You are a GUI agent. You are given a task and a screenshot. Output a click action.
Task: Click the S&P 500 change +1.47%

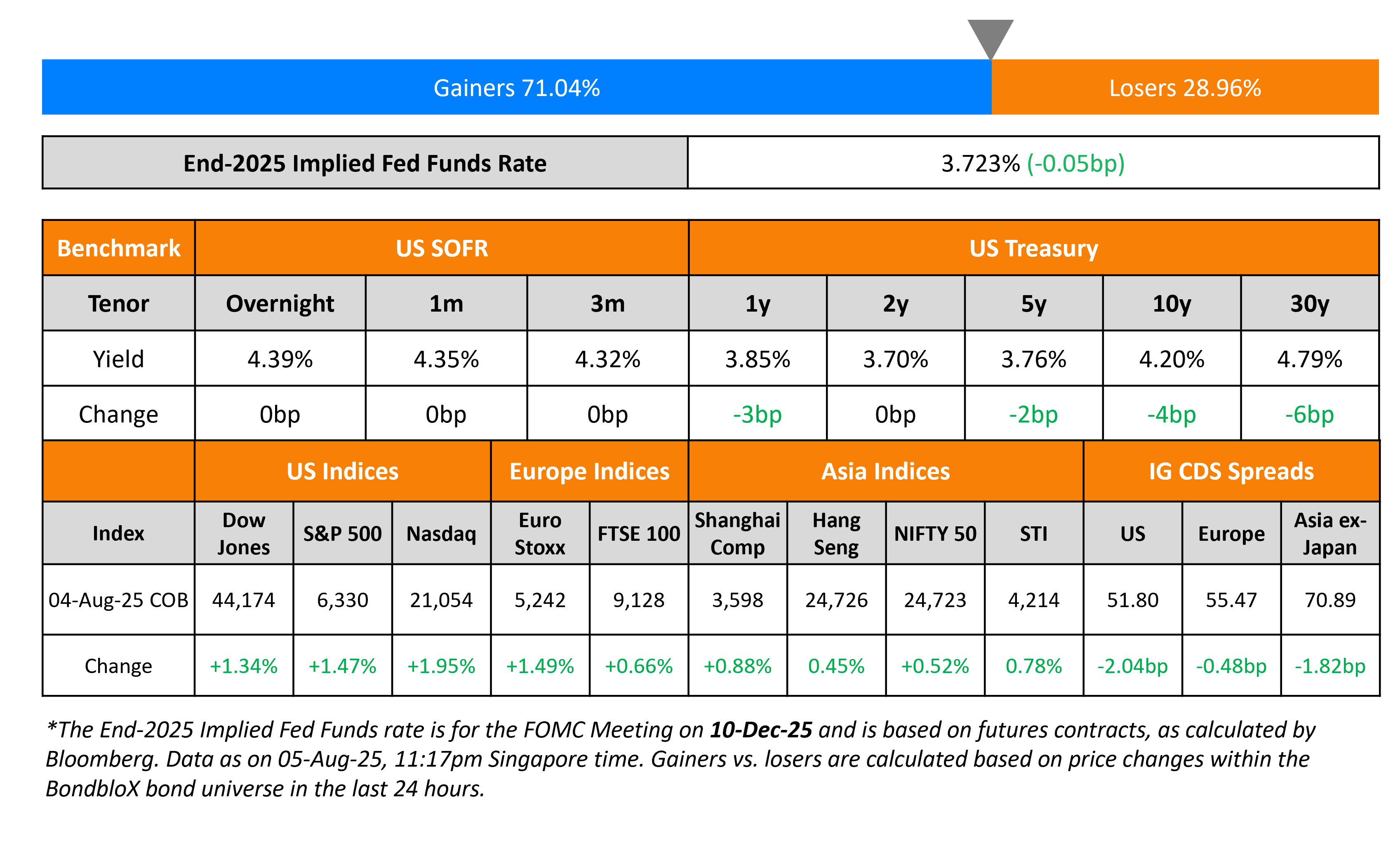click(343, 666)
